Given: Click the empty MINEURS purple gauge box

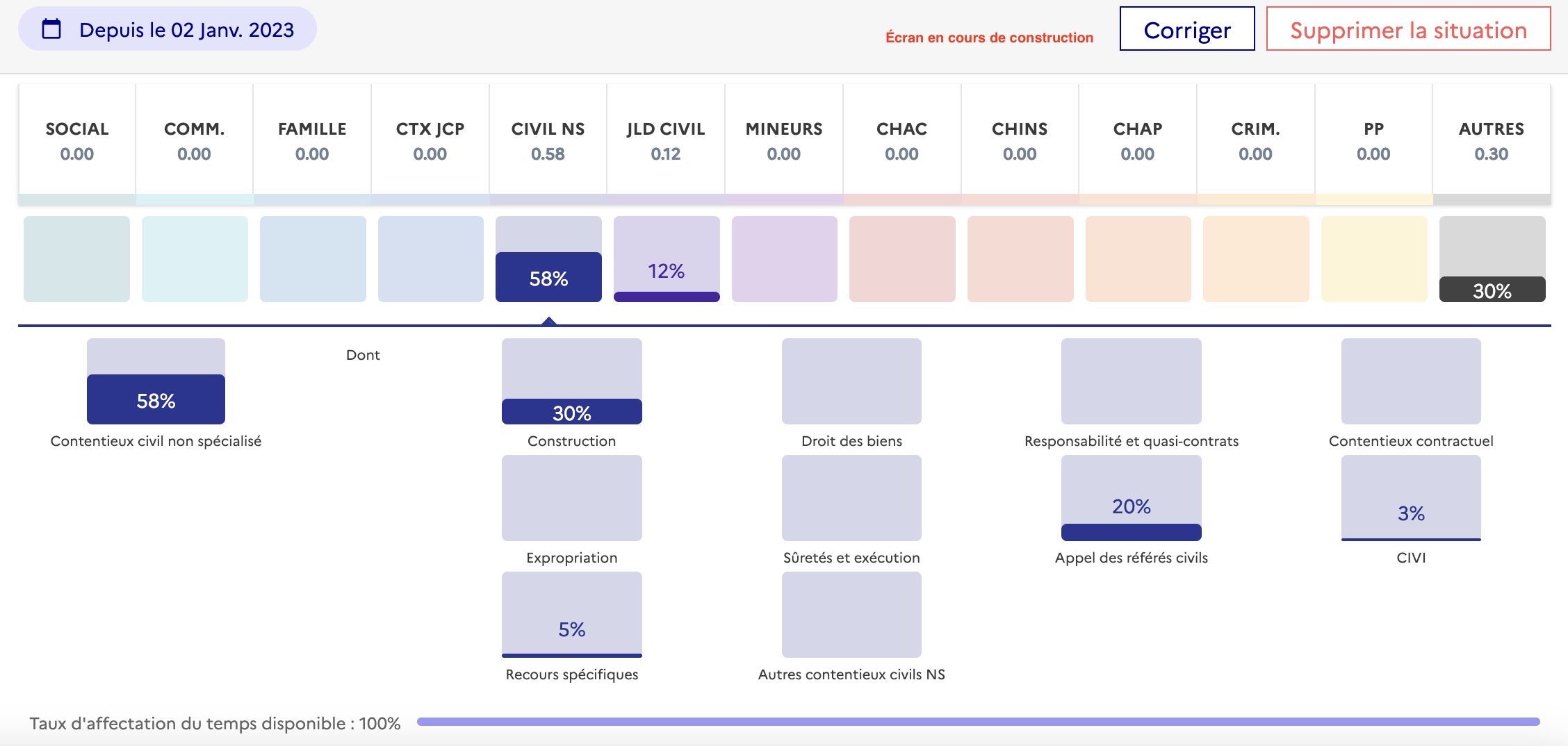Looking at the screenshot, I should click(784, 260).
